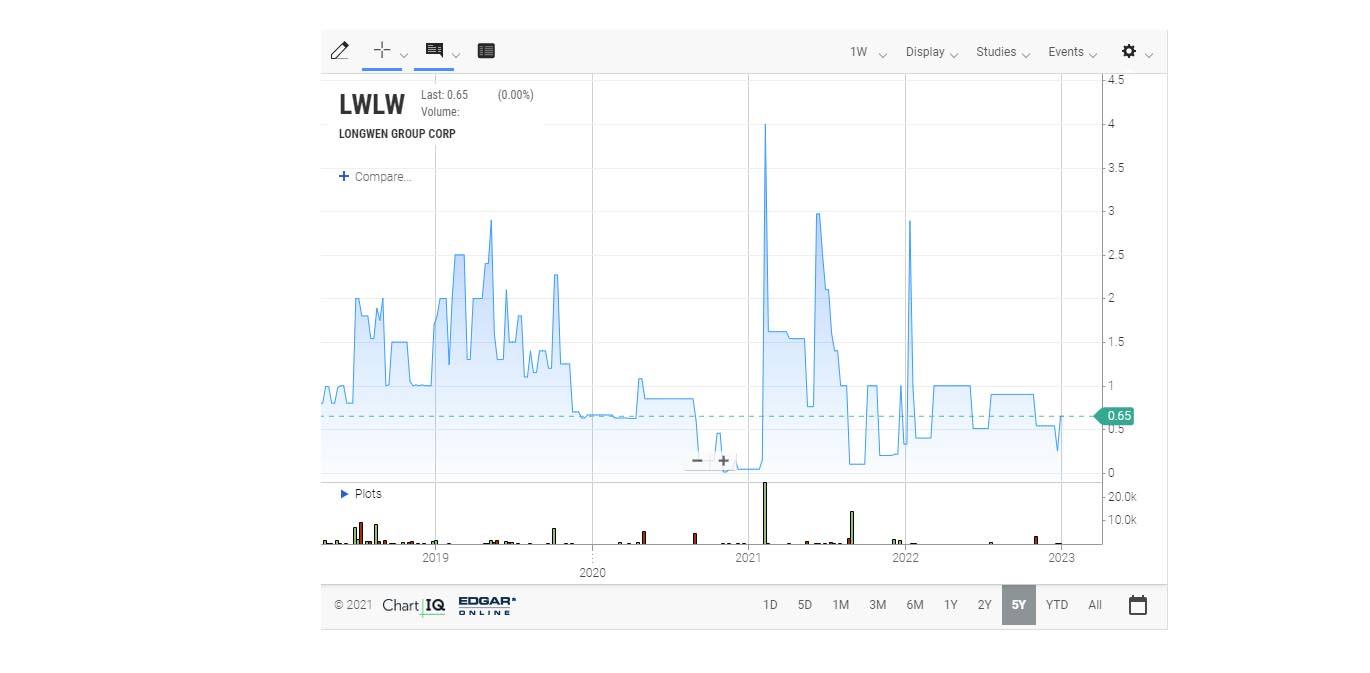Open the calendar date range picker

(1137, 605)
